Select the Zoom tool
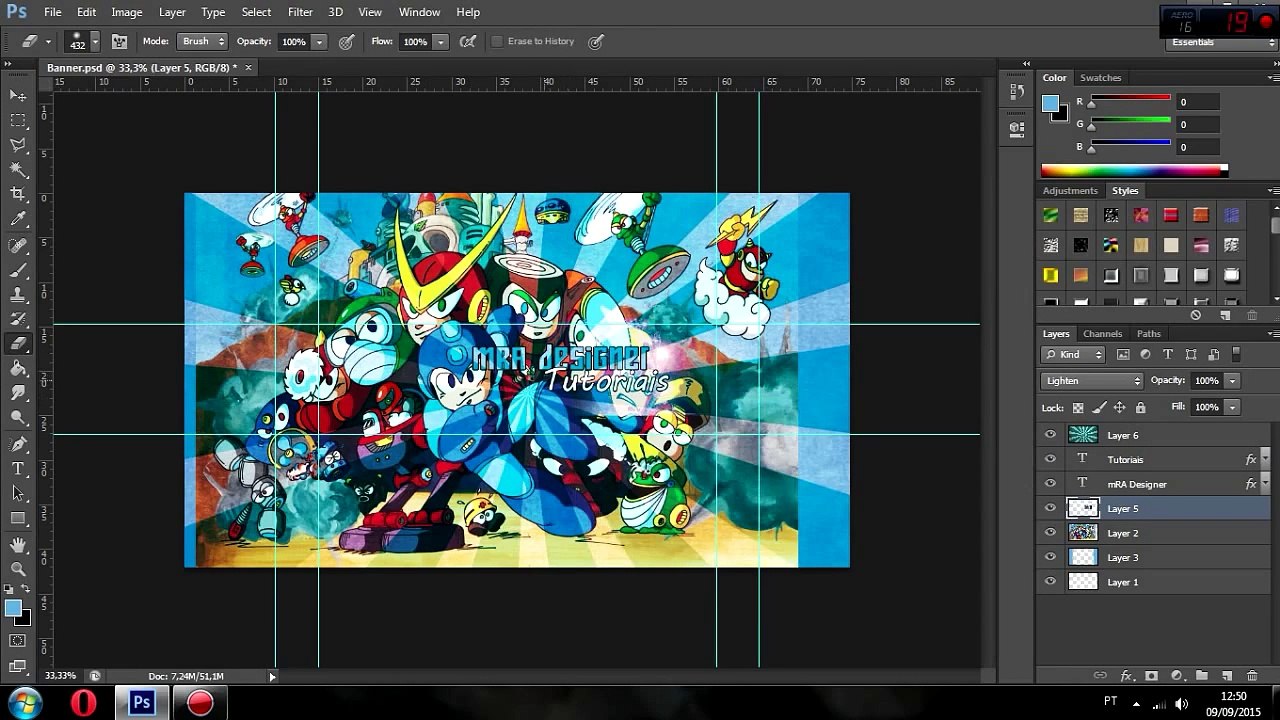 pos(18,569)
